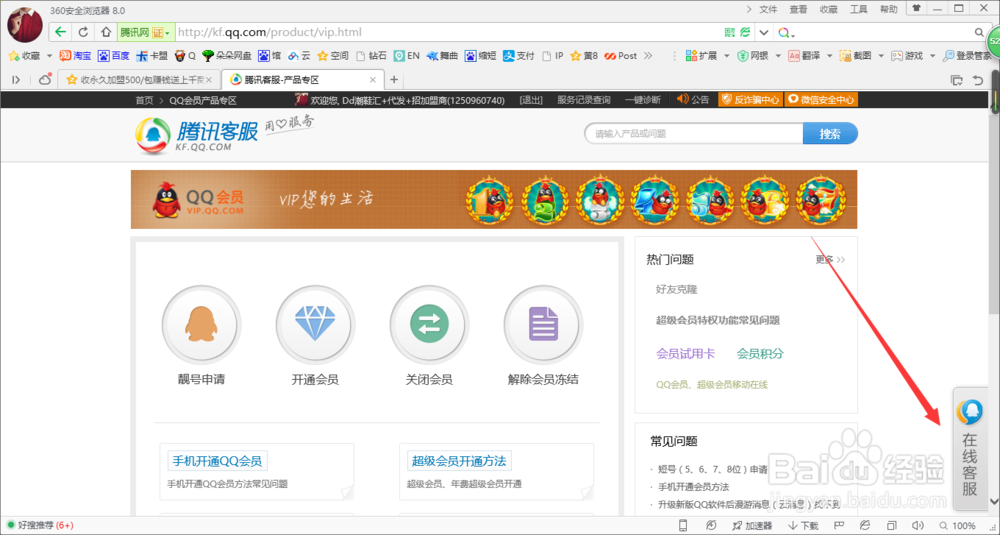The height and width of the screenshot is (535, 1000).
Task: Click the 解除会员冻结 document icon
Action: [543, 324]
